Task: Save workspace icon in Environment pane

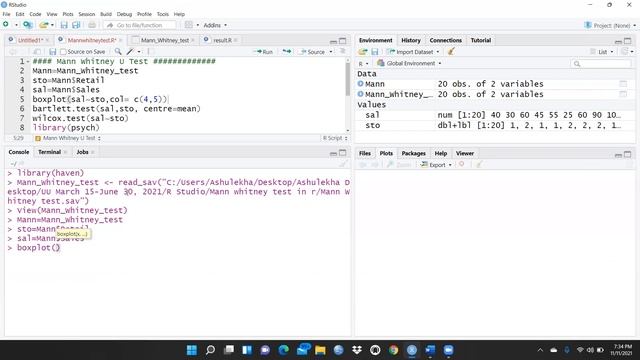Action: click(375, 52)
